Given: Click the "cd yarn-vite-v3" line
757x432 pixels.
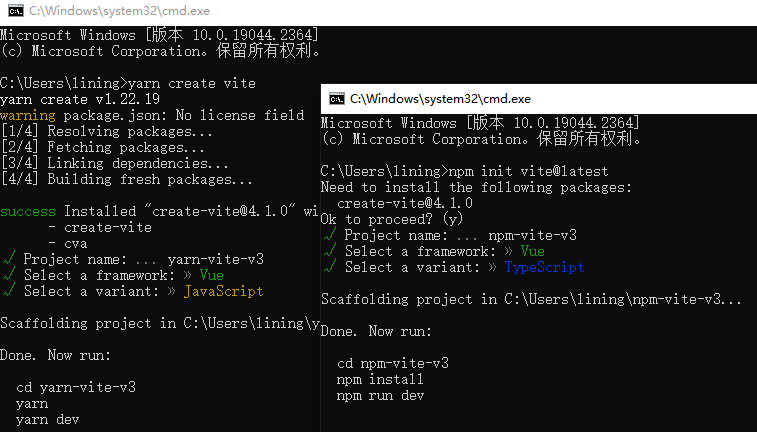Looking at the screenshot, I should click(76, 387).
